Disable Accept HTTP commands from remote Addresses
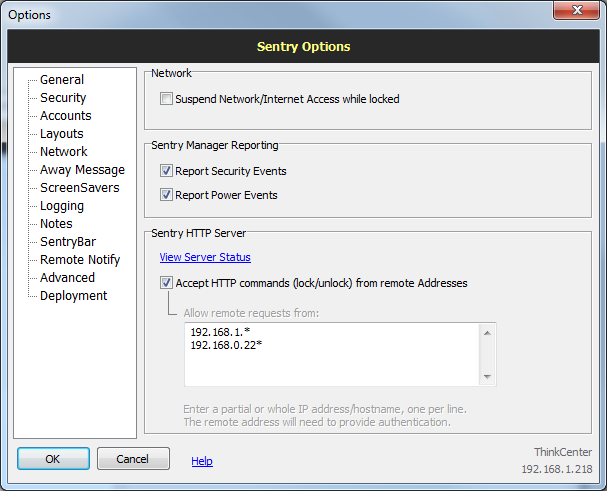 click(166, 283)
